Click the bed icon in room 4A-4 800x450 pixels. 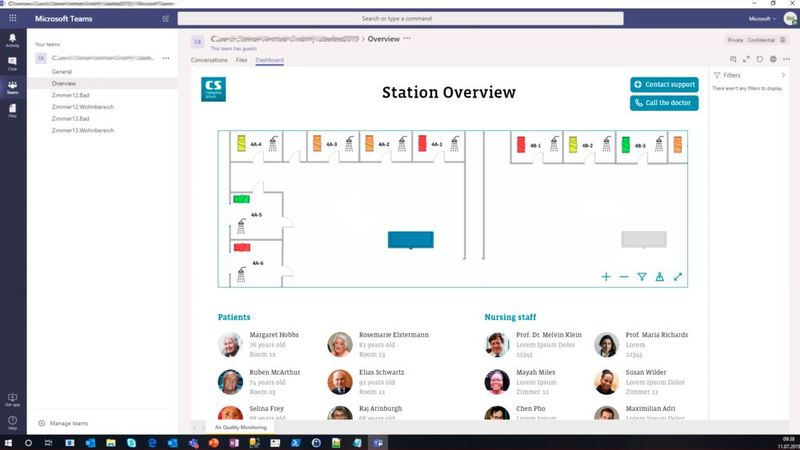[241, 143]
